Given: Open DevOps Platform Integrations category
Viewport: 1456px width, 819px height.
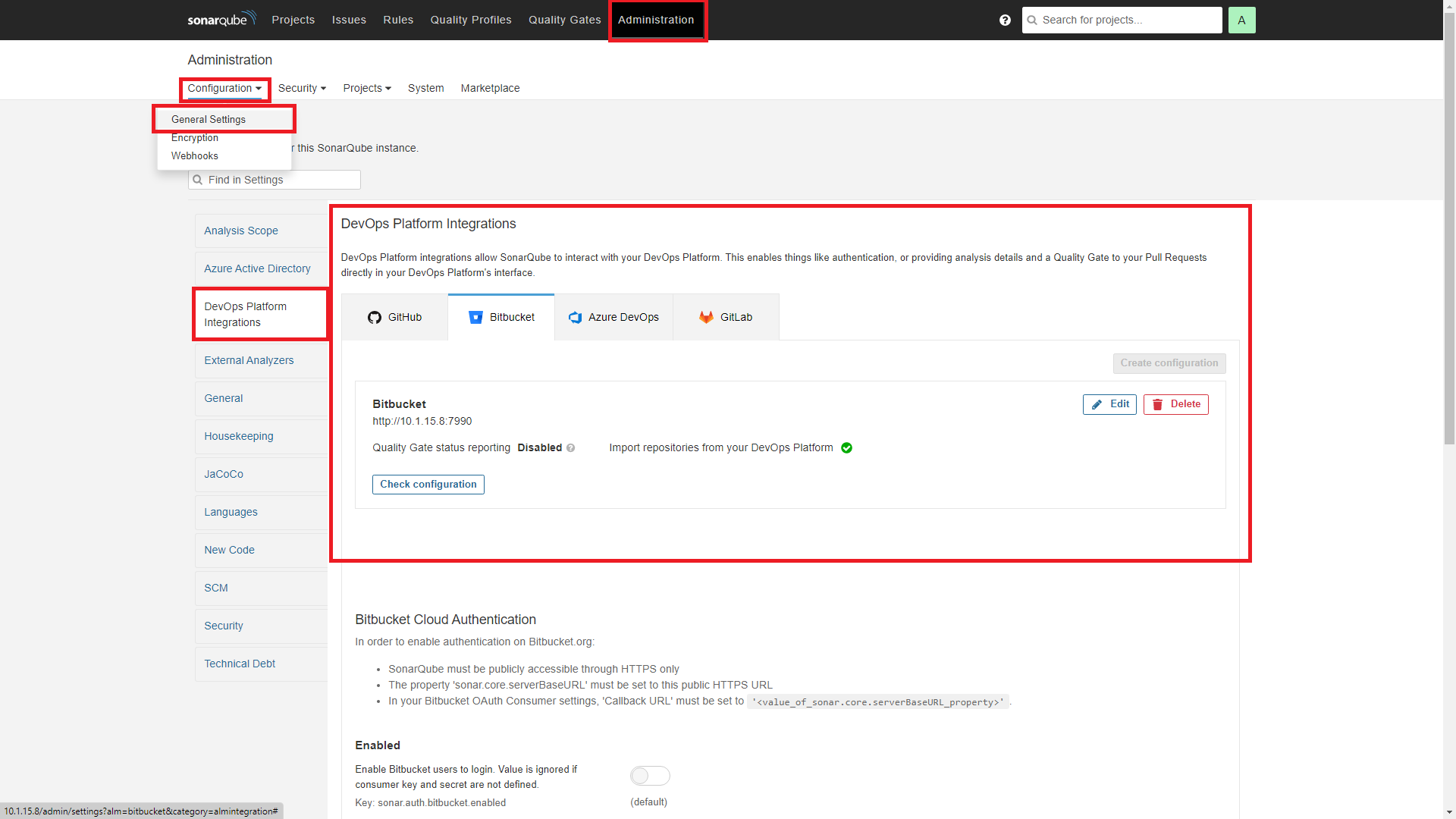Looking at the screenshot, I should [x=262, y=315].
